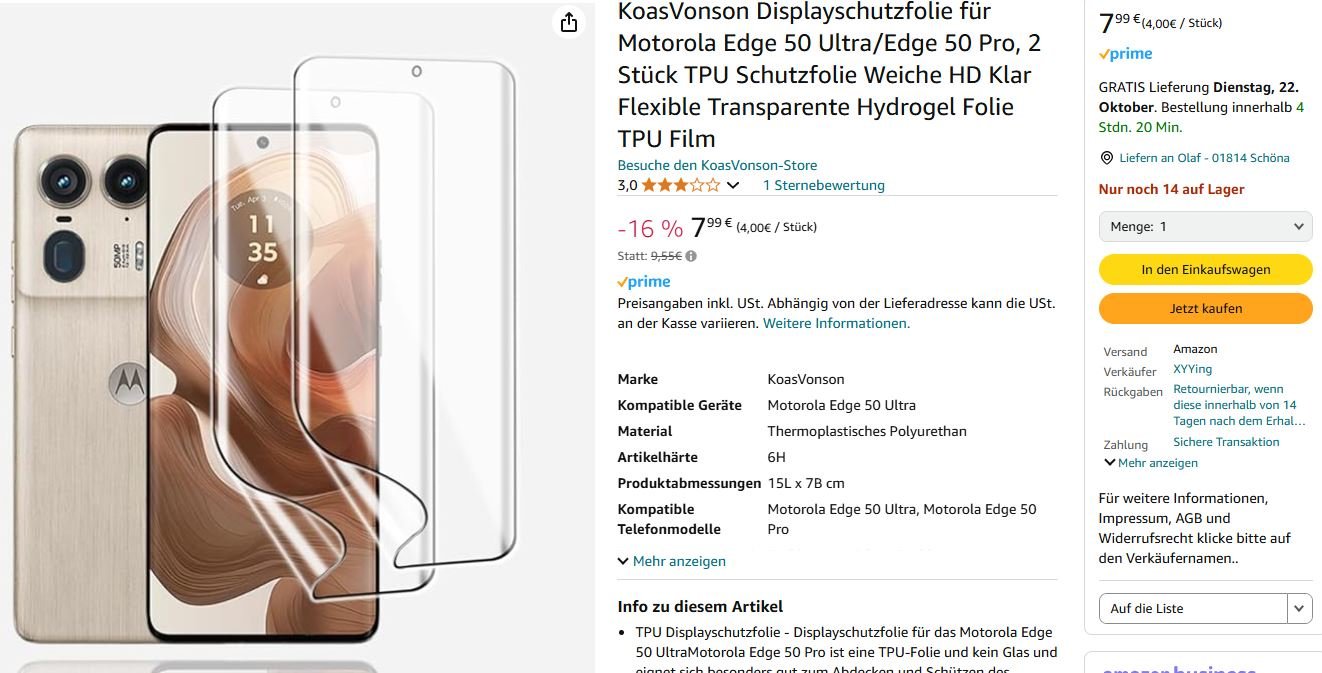1322x673 pixels.
Task: Click the prime logo in the buy box
Action: [x=1125, y=54]
